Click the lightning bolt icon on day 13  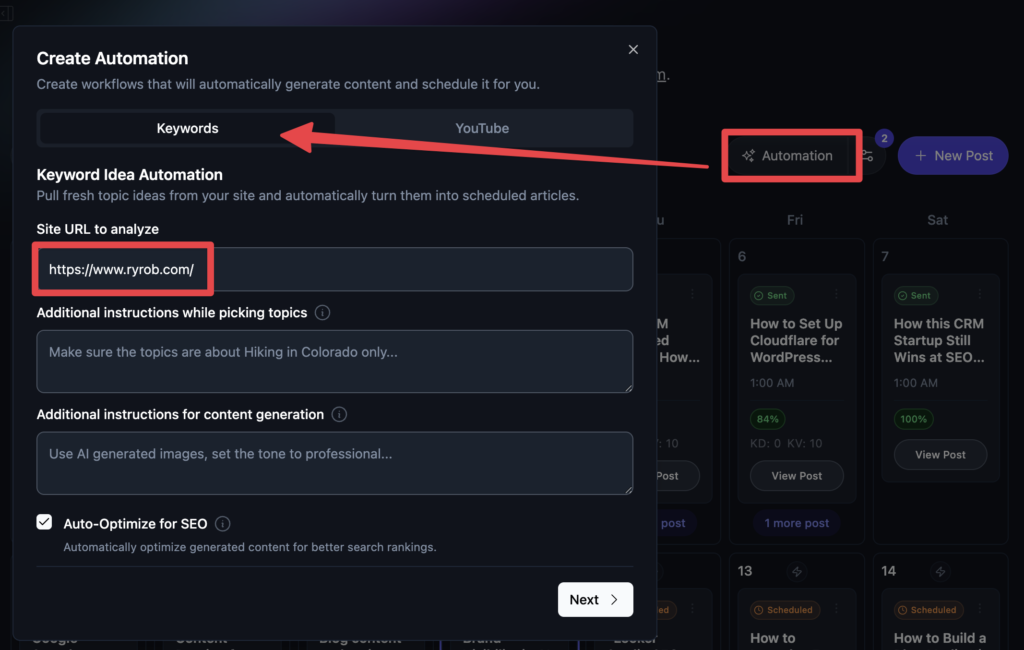coord(795,572)
